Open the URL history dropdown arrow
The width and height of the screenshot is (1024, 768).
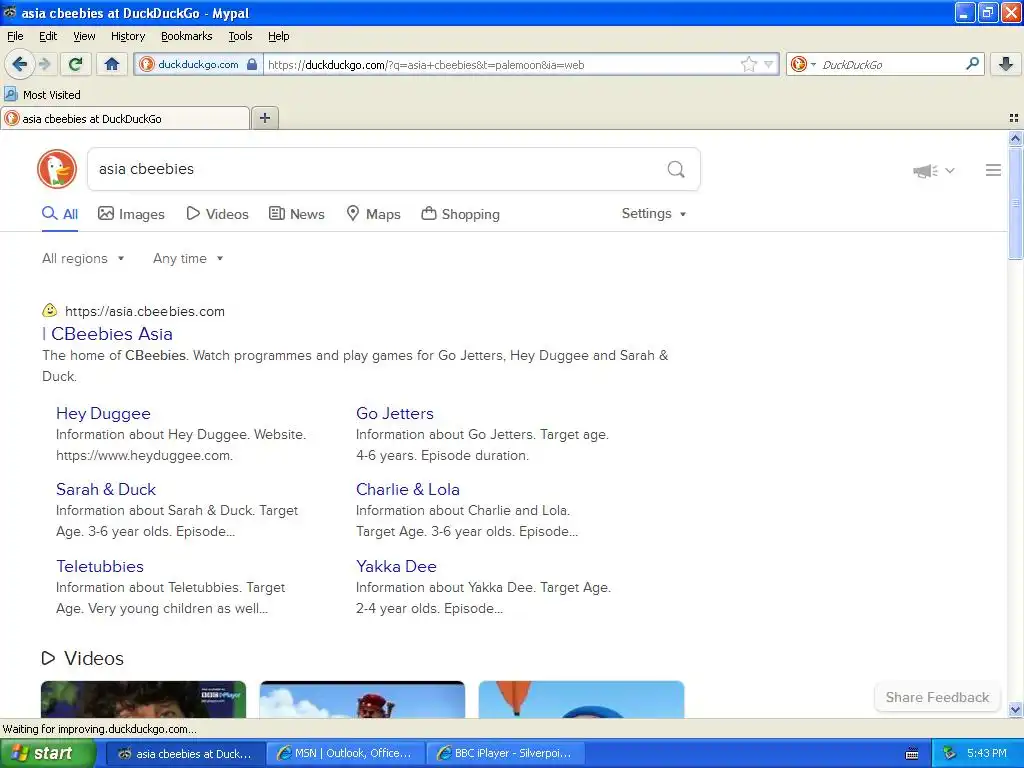click(x=769, y=64)
